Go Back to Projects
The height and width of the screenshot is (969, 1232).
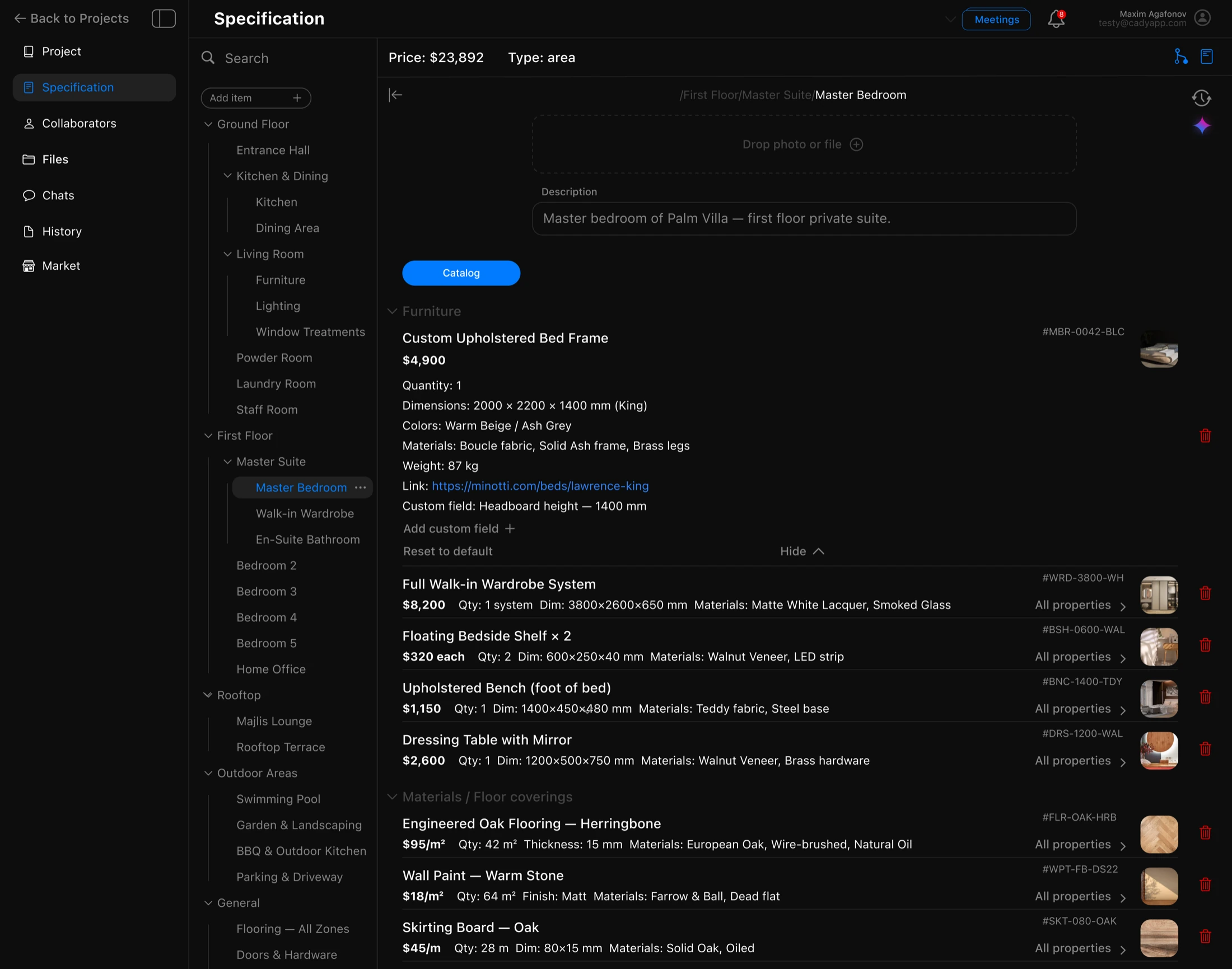pyautogui.click(x=72, y=18)
